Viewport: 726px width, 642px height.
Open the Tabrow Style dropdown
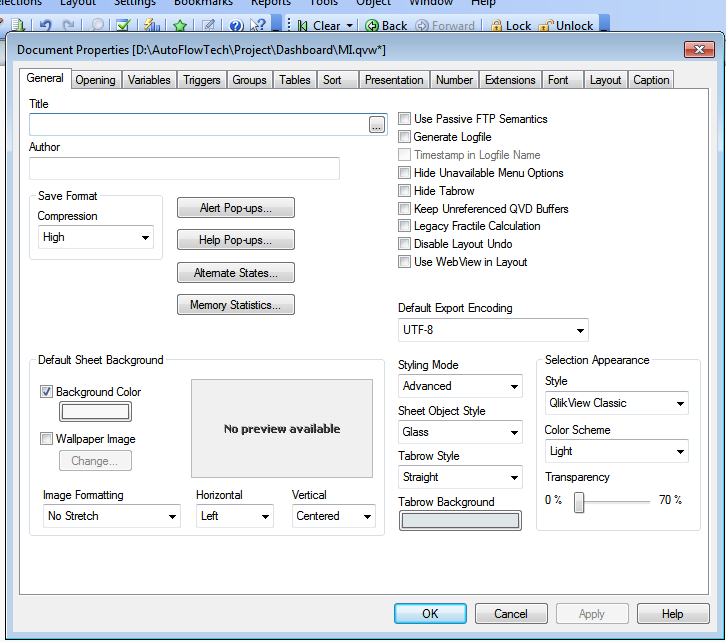coord(460,477)
